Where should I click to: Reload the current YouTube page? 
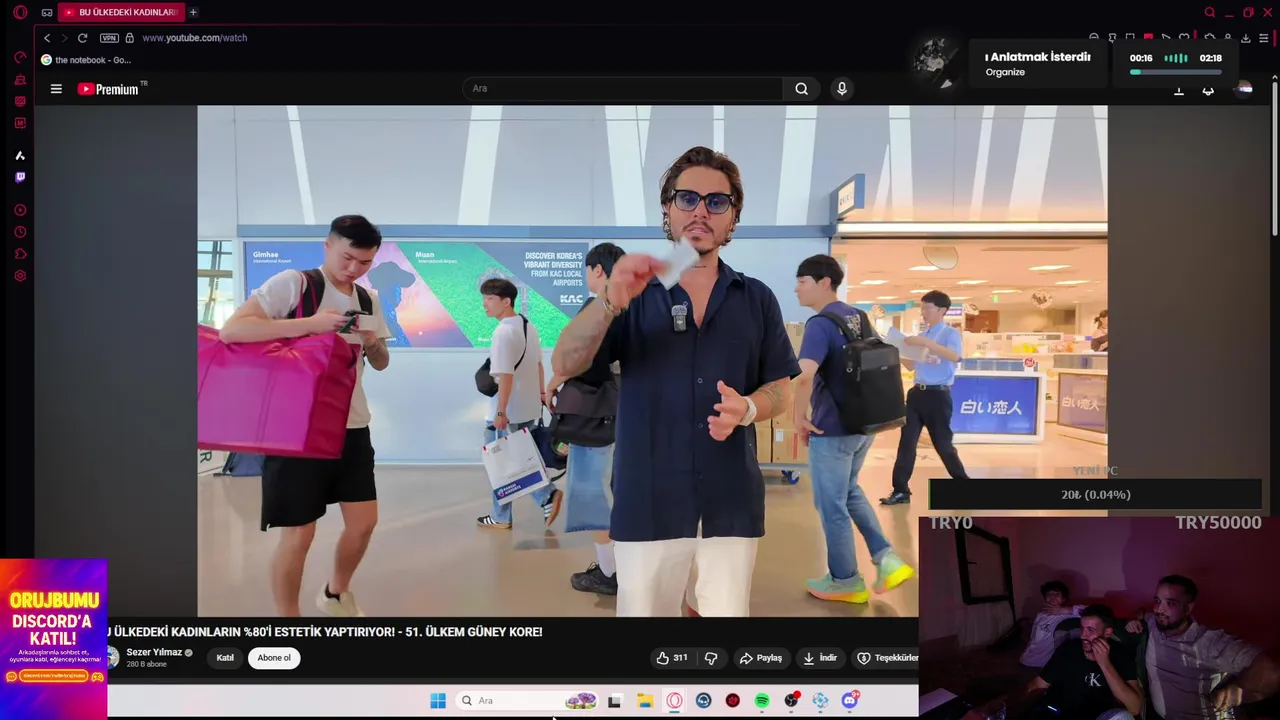(82, 38)
